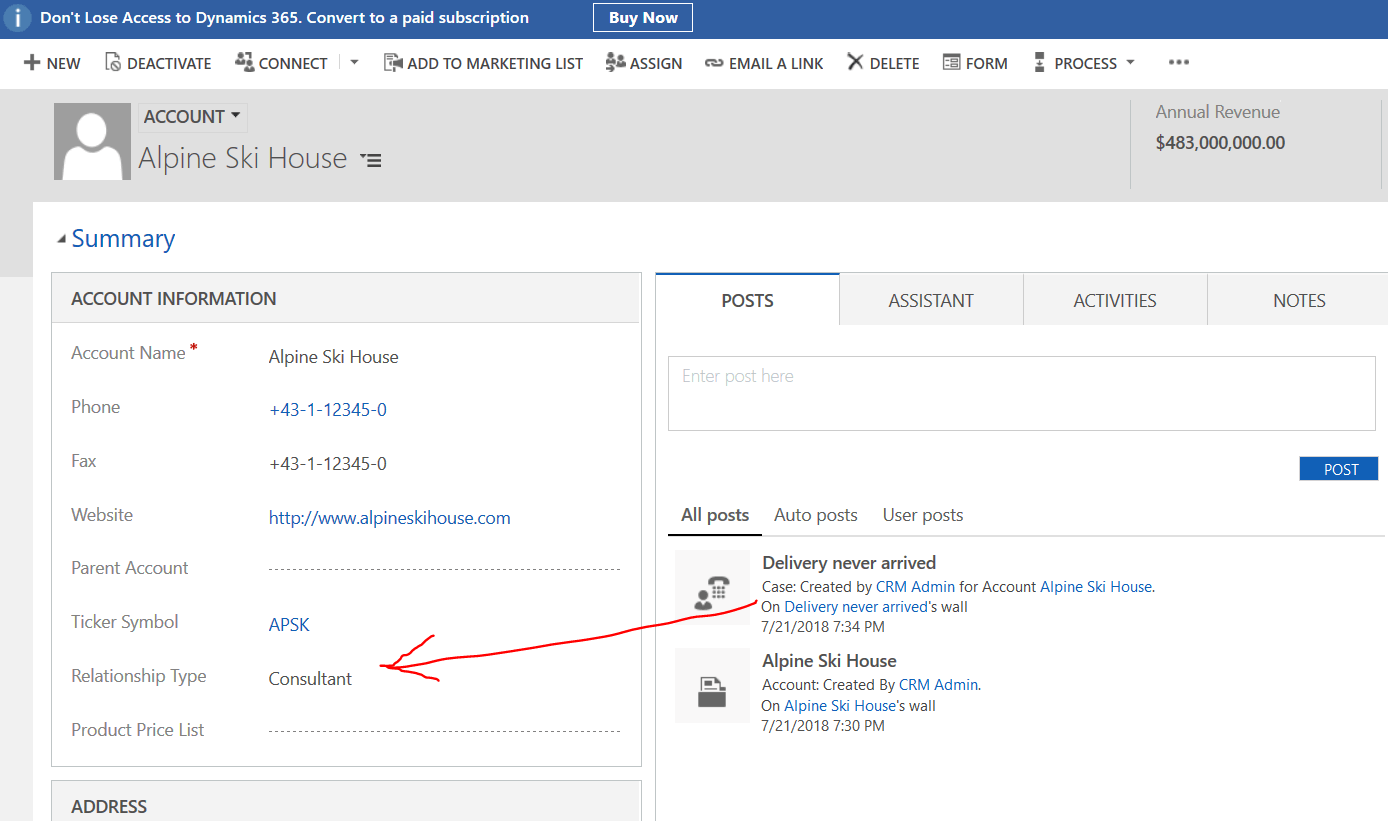Screen dimensions: 1388x821
Task: Click the 7/21/2018 7:34 PM timestamp
Action: pos(823,627)
